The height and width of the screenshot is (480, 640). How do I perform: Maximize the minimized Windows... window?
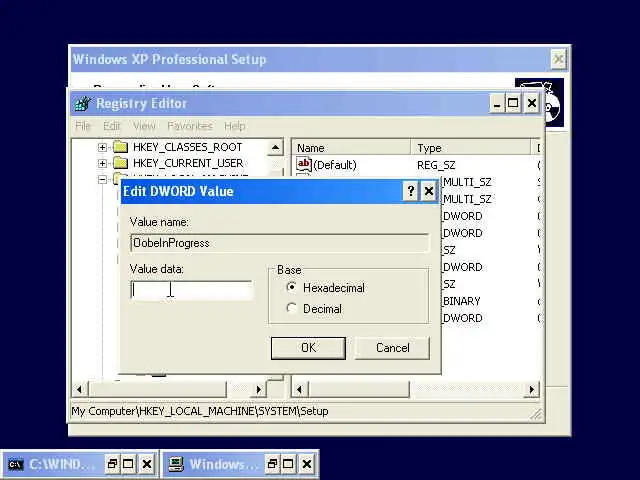(x=288, y=464)
